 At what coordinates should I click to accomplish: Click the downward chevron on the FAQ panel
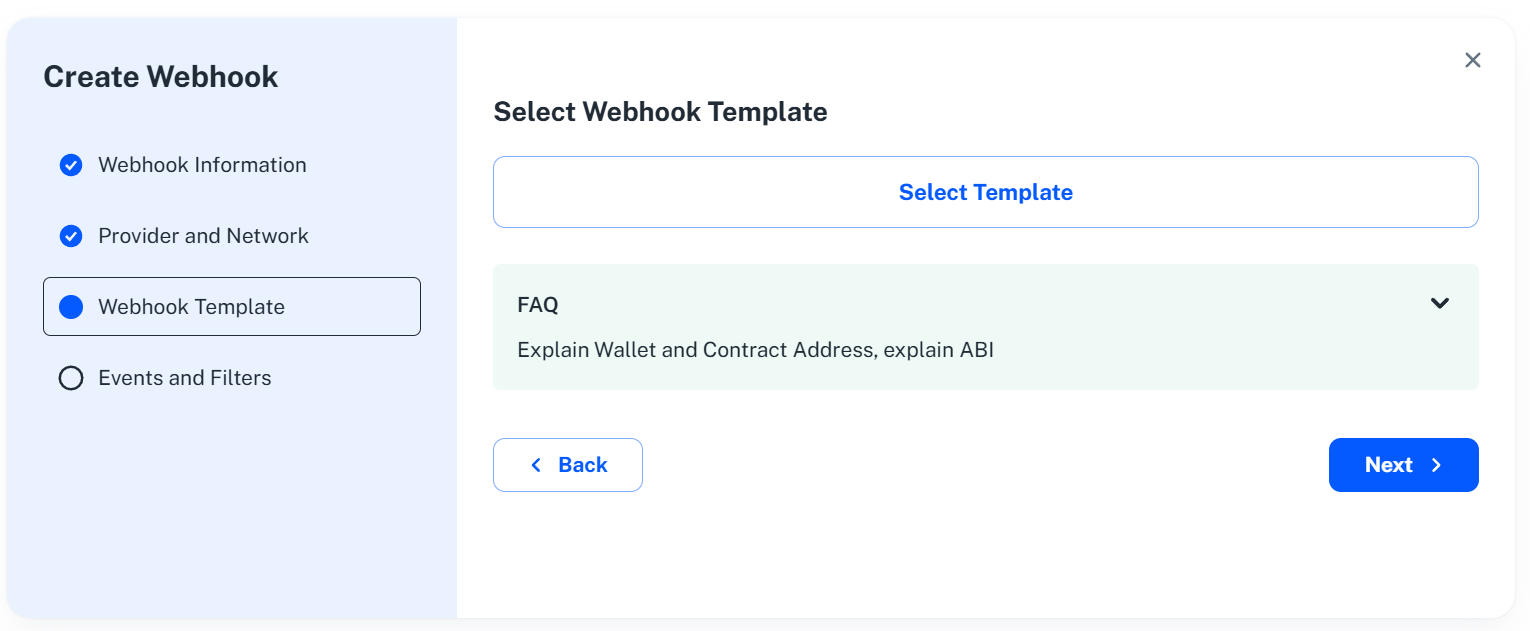point(1440,302)
